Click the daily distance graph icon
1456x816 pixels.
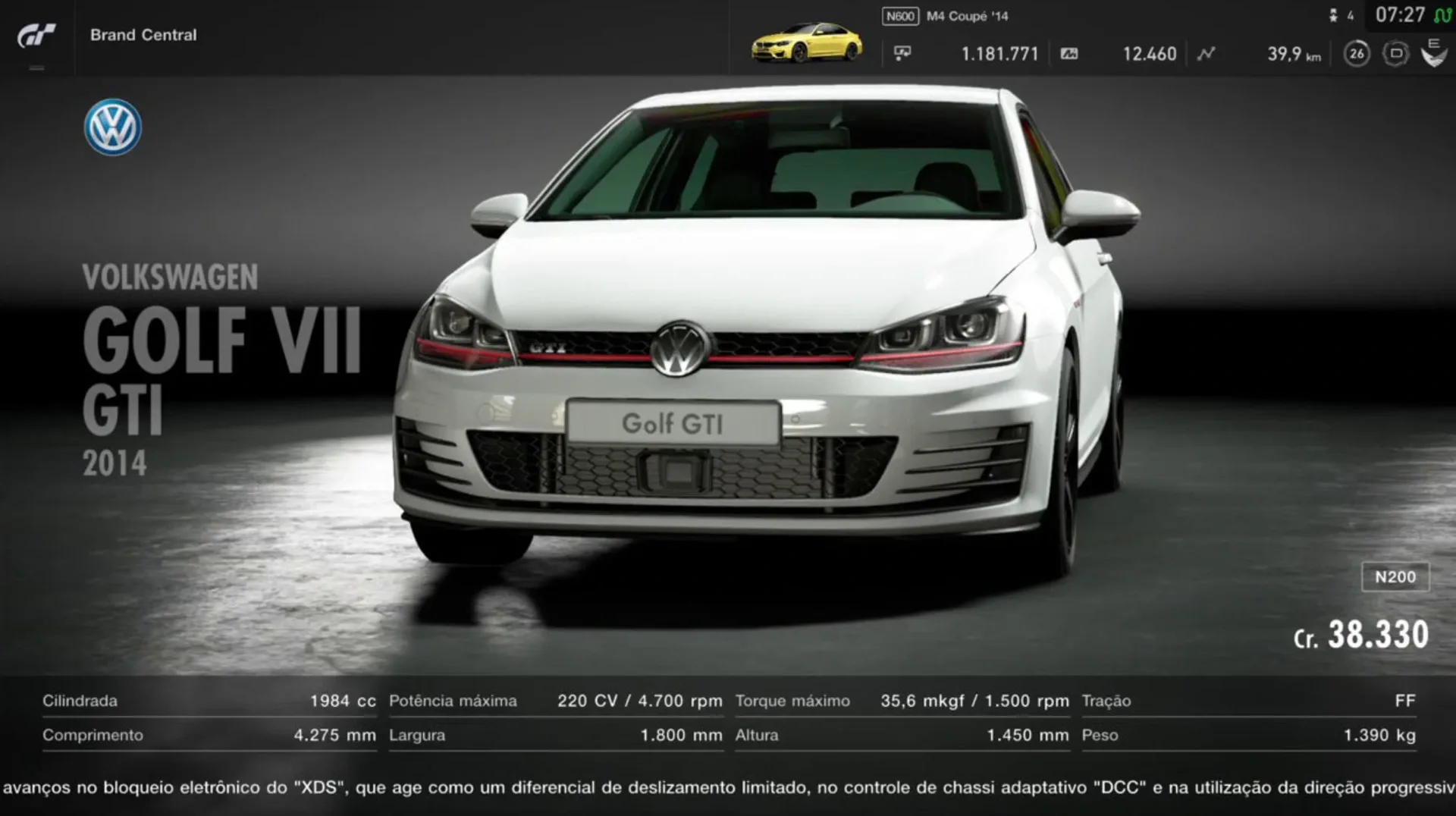1206,54
